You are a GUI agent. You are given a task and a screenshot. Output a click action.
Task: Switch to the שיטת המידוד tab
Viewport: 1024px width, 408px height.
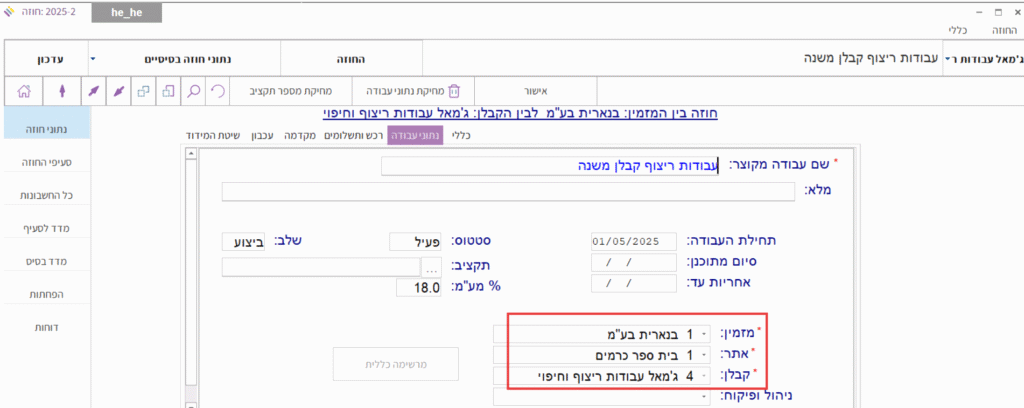pyautogui.click(x=213, y=135)
